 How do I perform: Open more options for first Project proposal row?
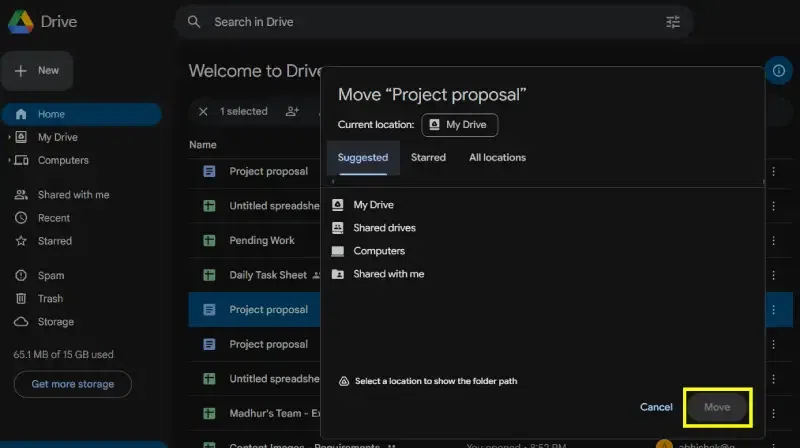coord(773,171)
